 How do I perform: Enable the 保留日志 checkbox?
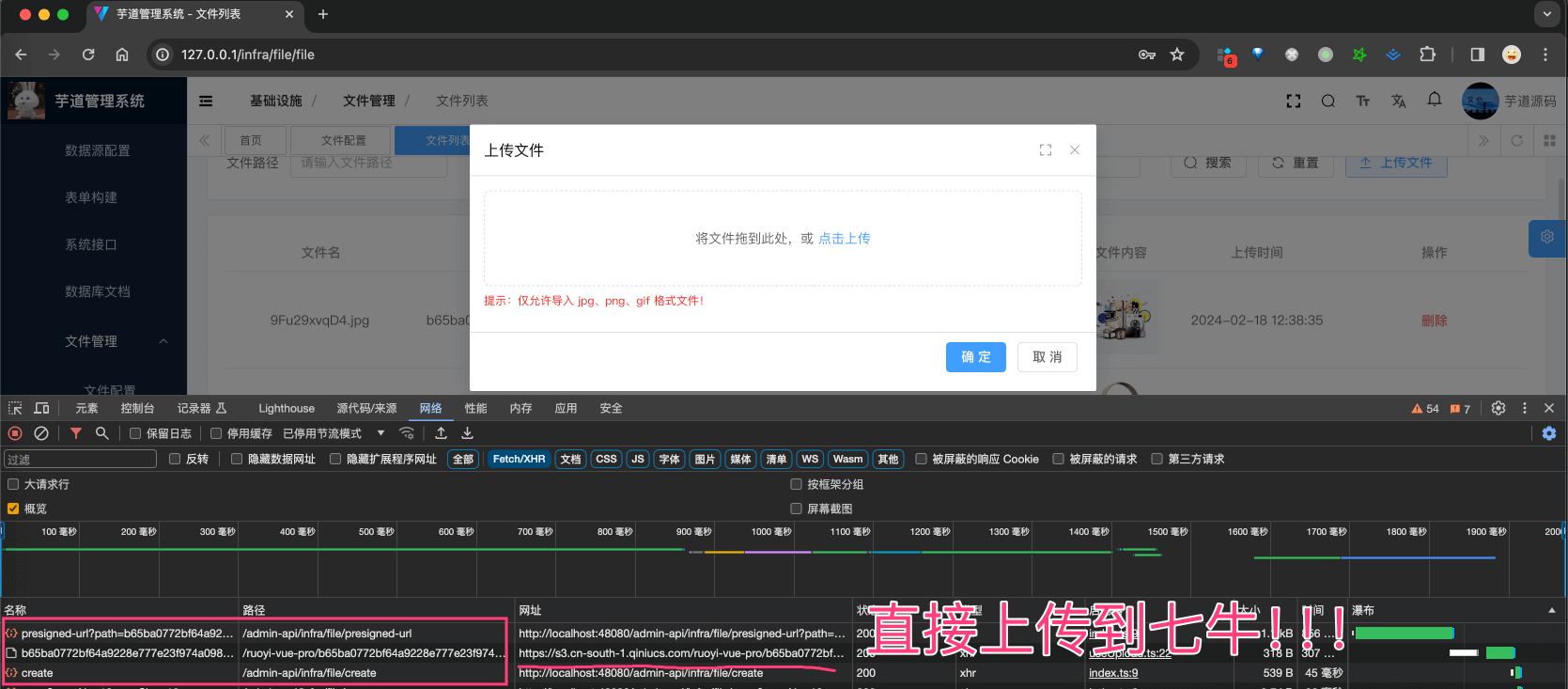(136, 433)
